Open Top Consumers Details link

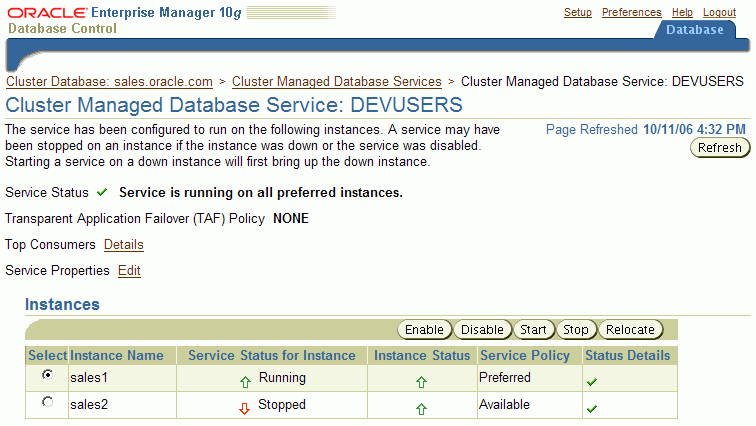(x=123, y=244)
